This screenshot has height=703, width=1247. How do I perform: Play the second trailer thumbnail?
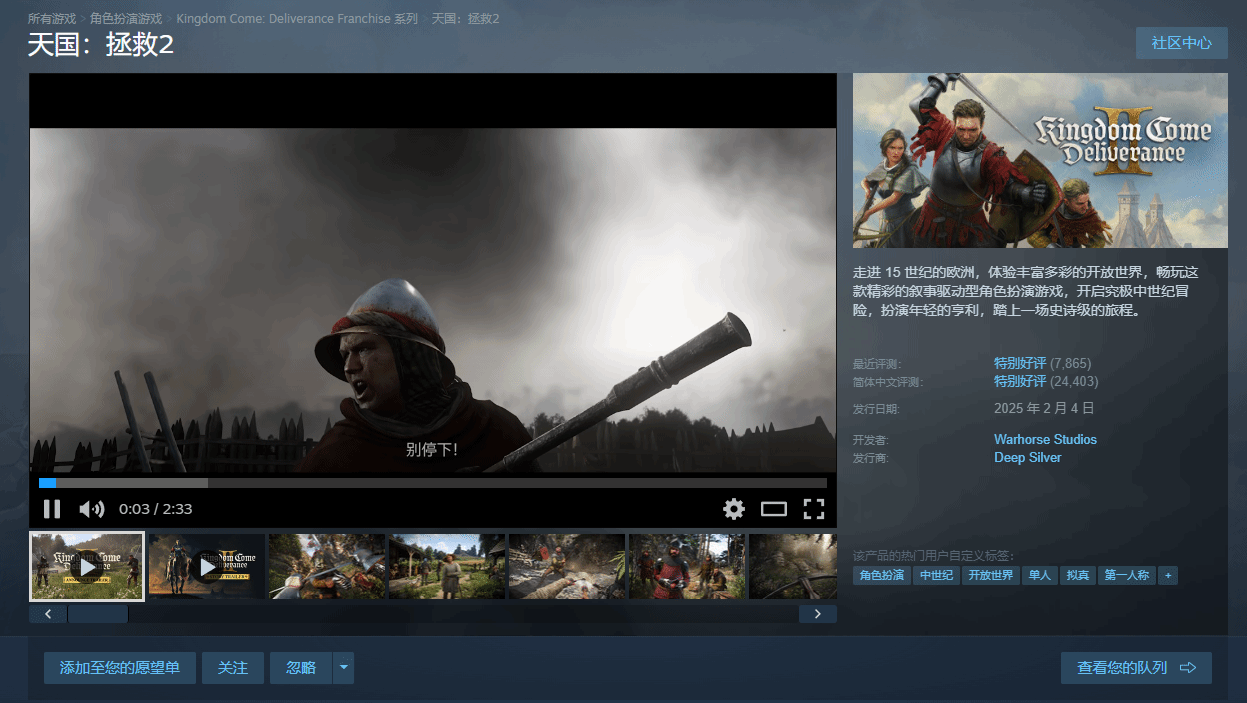point(207,567)
